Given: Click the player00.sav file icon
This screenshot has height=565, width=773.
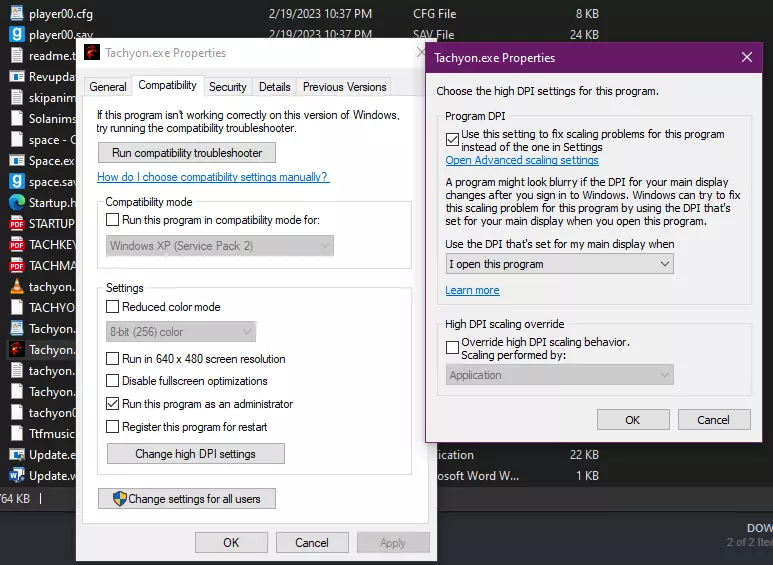Looking at the screenshot, I should point(17,35).
